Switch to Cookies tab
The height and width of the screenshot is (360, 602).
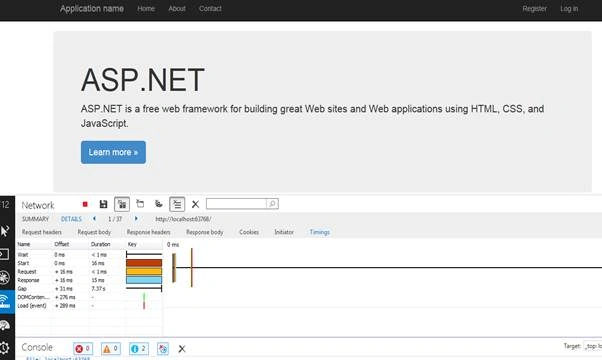click(x=249, y=232)
